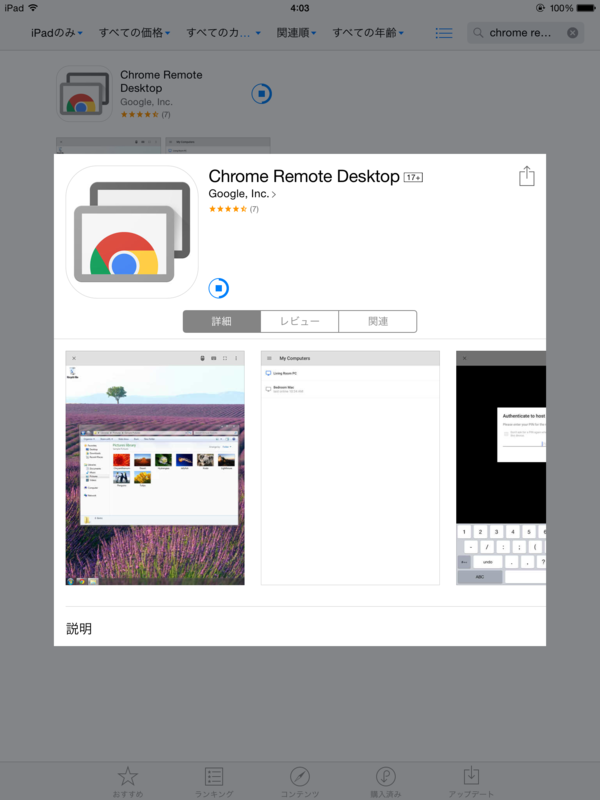Open the アップデート updates tab

click(471, 782)
